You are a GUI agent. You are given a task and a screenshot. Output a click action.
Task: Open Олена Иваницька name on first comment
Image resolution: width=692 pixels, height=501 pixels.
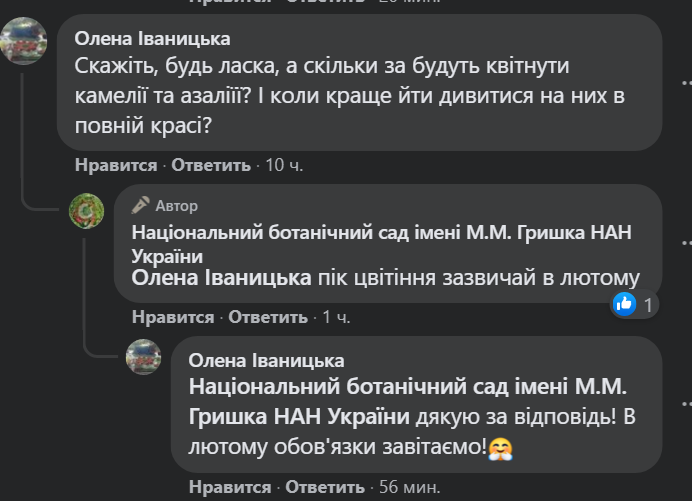tap(153, 39)
